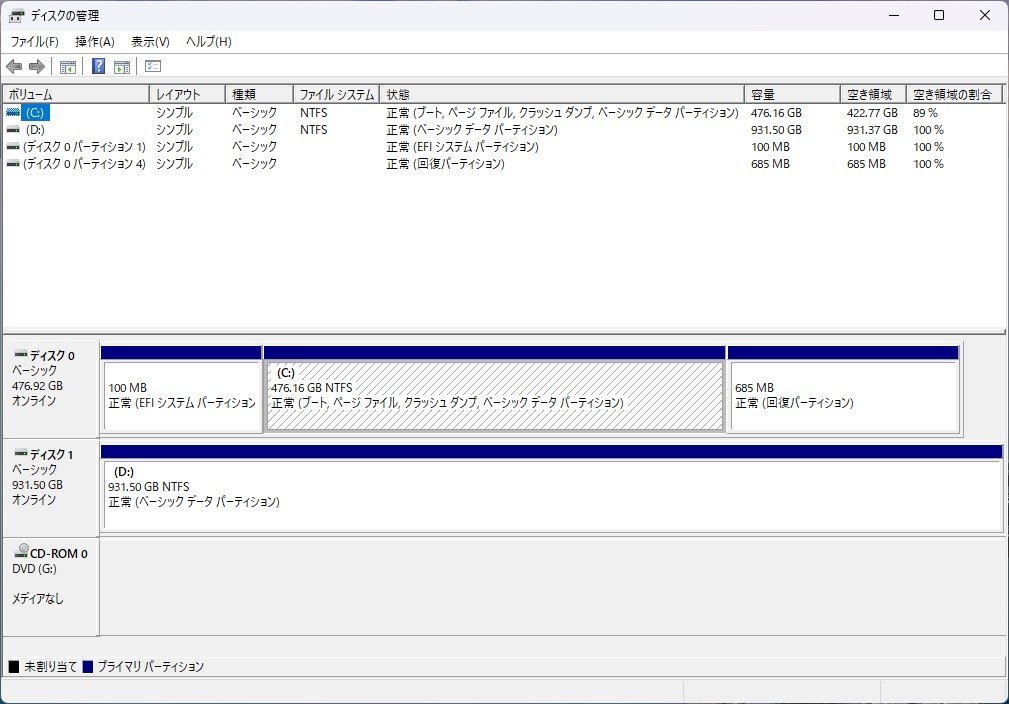Image resolution: width=1009 pixels, height=704 pixels.
Task: Sort by the 状態 column header
Action: click(x=562, y=95)
